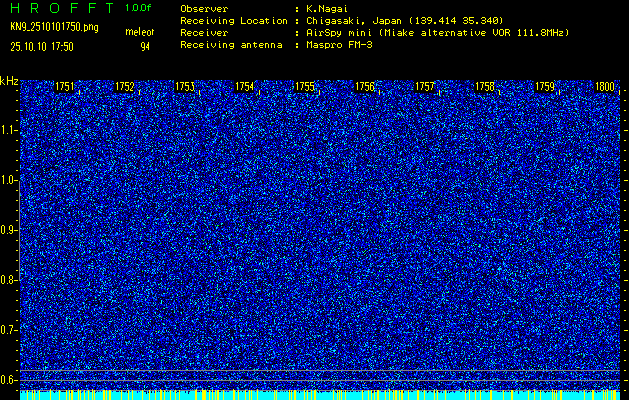
Task: Click the kHz axis unit label
Action: [x=9, y=81]
